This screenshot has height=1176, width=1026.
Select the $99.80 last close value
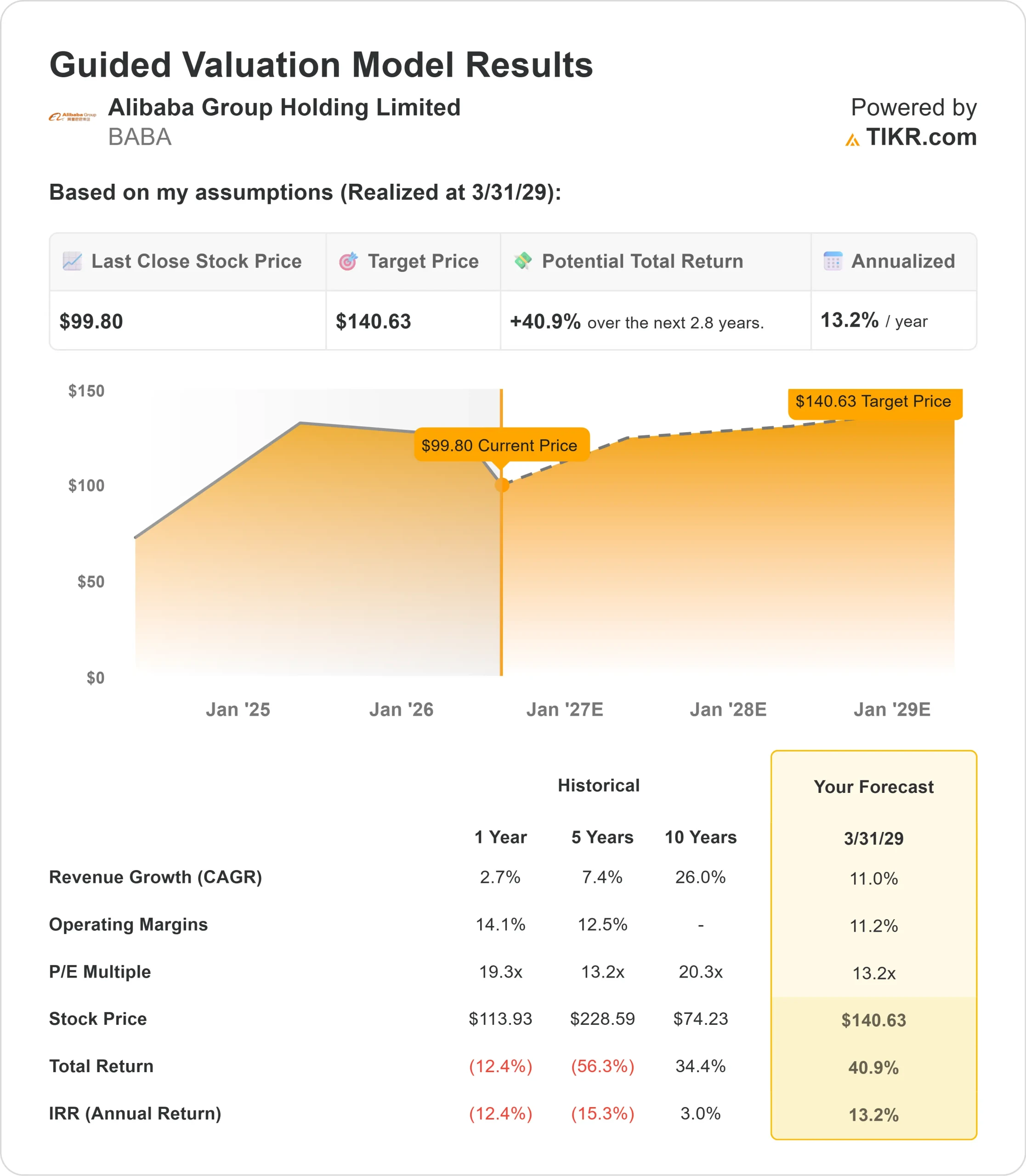coord(91,321)
